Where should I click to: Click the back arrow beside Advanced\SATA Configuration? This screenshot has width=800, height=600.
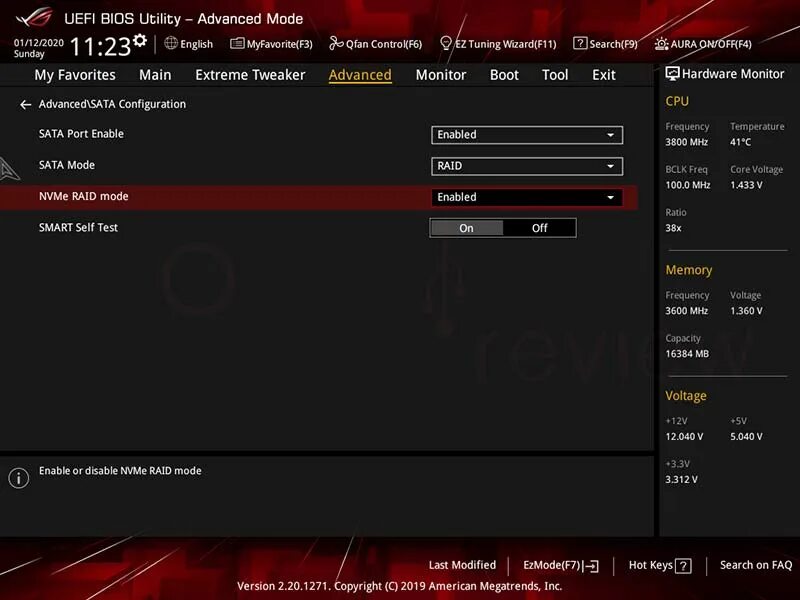(26, 105)
